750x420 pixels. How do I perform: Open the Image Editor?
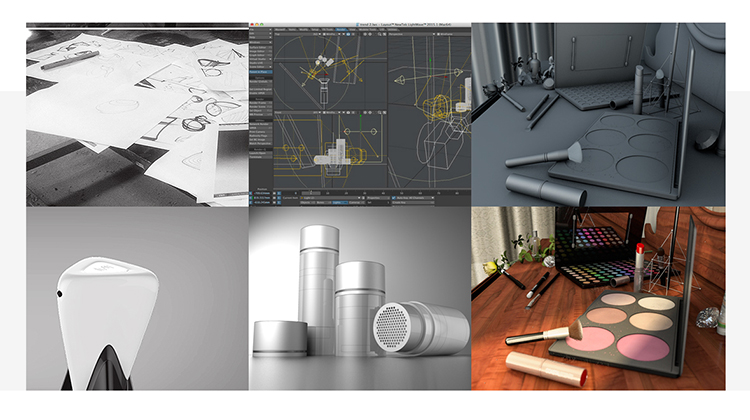[260, 52]
